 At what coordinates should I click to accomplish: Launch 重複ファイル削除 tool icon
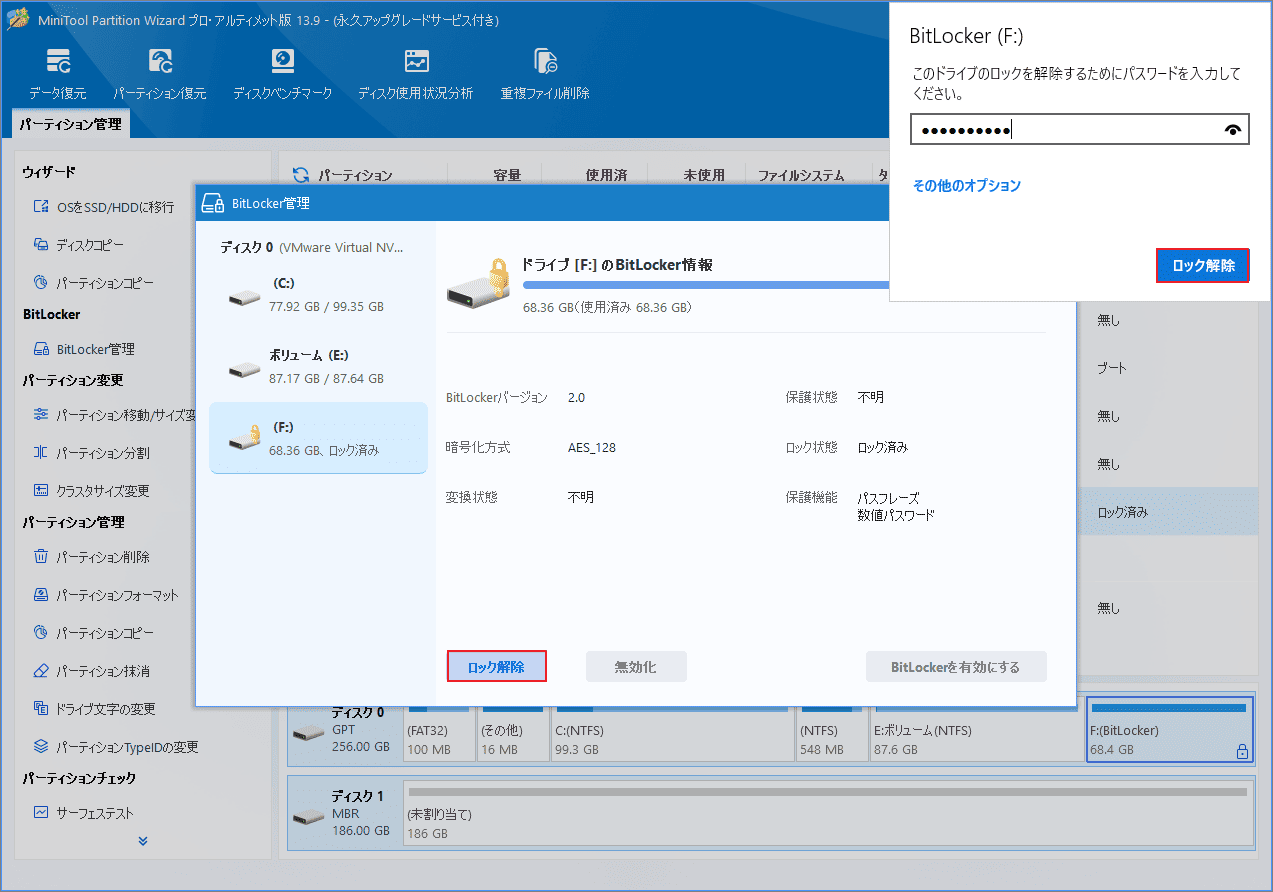click(545, 74)
